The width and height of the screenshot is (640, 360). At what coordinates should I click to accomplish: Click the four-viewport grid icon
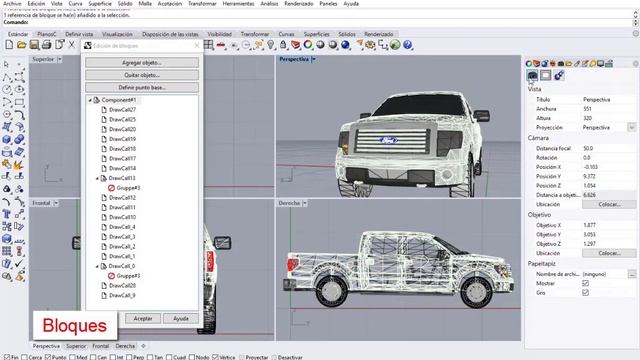[209, 45]
